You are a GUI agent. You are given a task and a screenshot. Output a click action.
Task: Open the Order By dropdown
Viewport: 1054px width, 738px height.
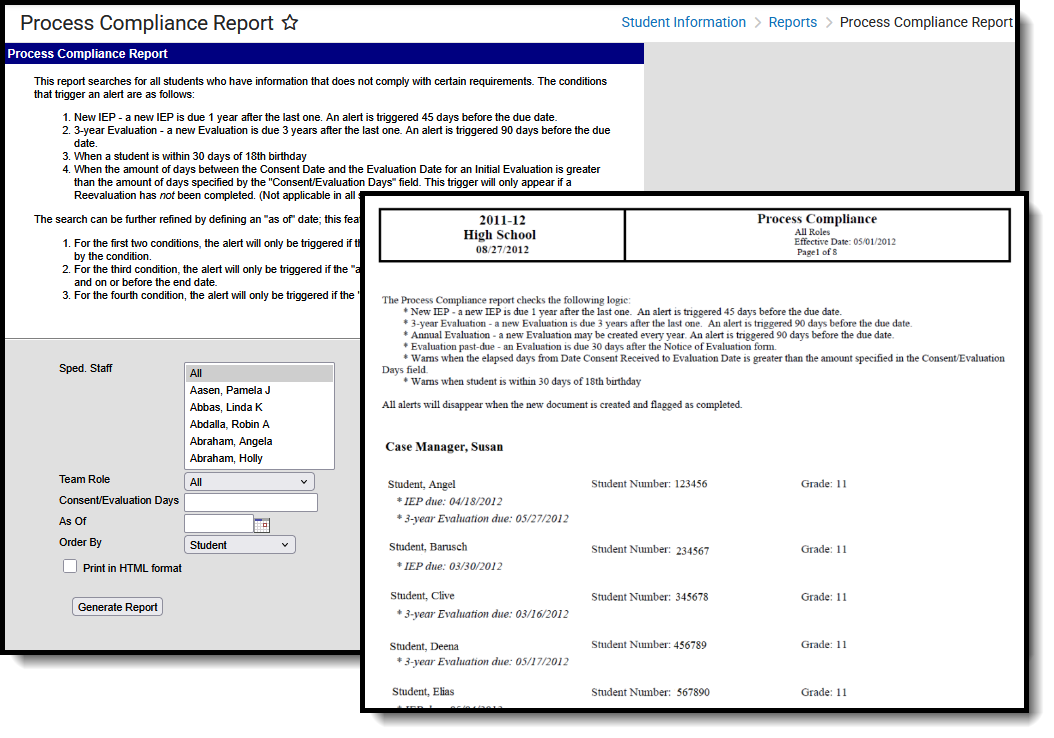tap(239, 545)
